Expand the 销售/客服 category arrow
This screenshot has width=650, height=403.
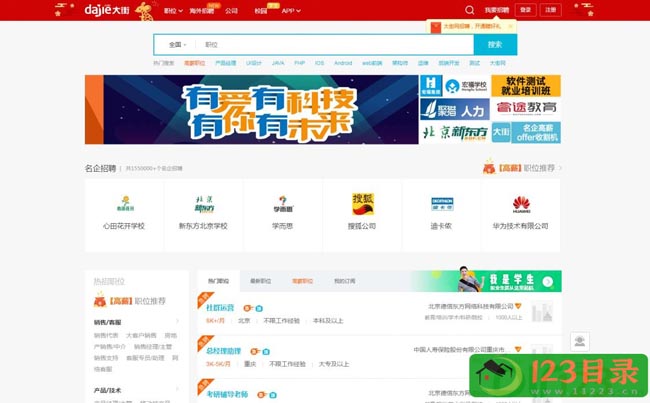coord(177,322)
